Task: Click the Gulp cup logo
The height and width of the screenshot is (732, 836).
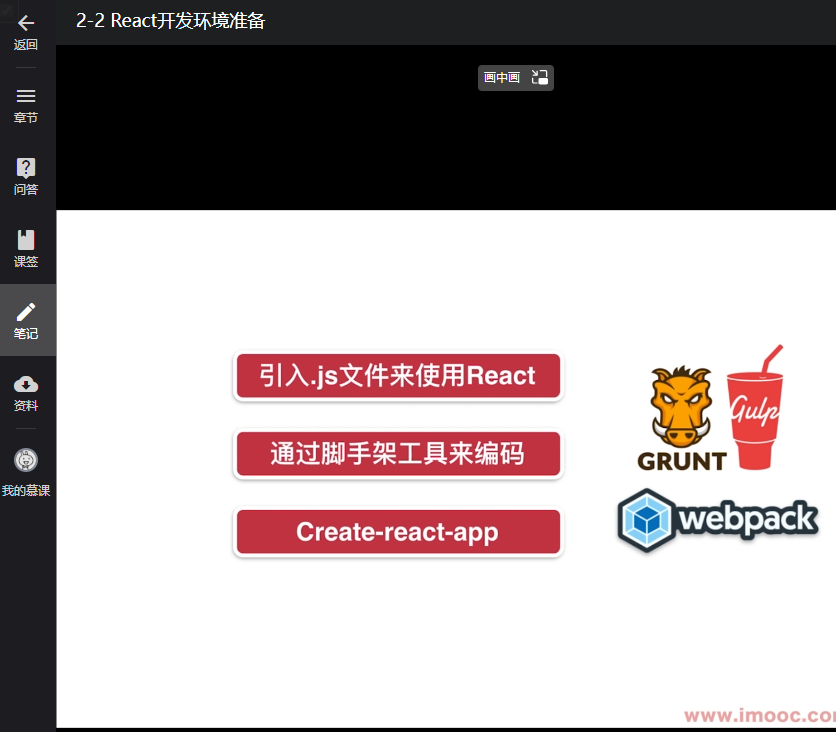Action: [x=755, y=408]
